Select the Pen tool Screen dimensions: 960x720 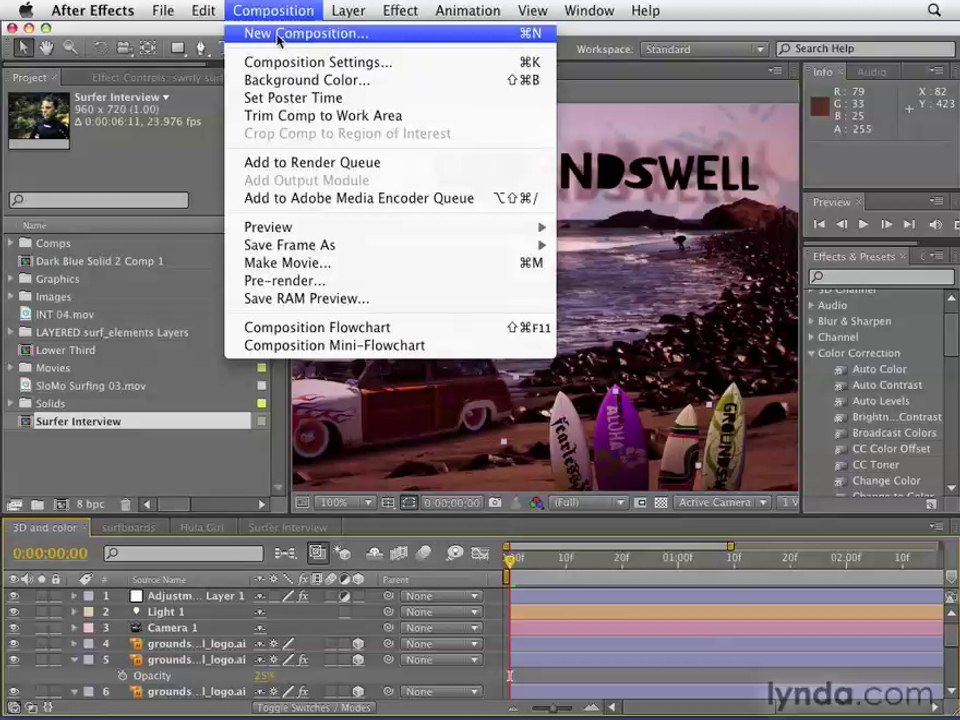(201, 48)
